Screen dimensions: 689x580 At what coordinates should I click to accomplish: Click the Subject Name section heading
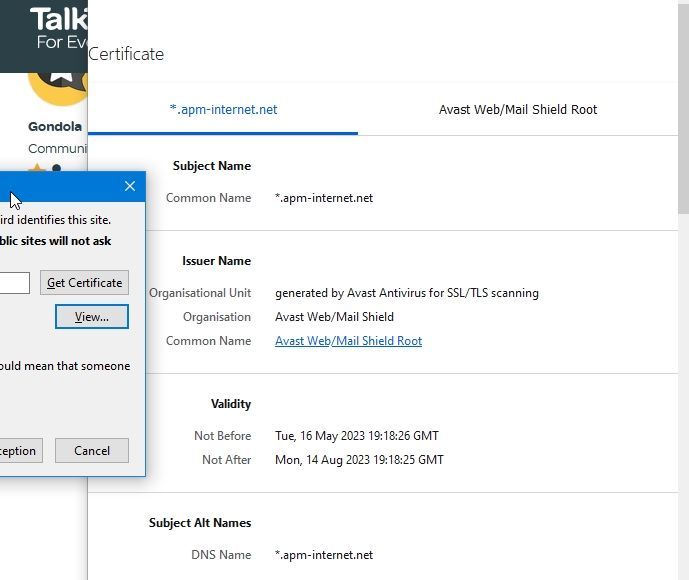click(x=212, y=166)
